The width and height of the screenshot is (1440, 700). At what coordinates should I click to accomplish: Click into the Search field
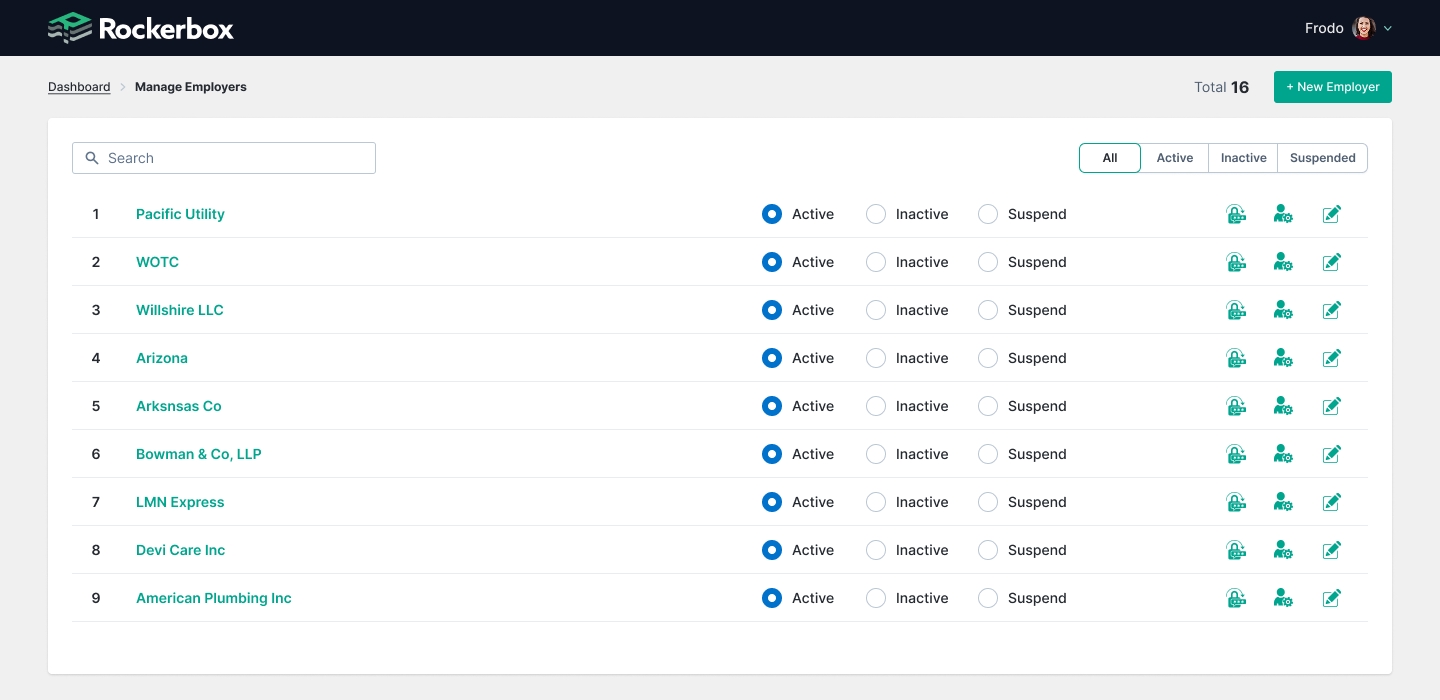click(224, 158)
